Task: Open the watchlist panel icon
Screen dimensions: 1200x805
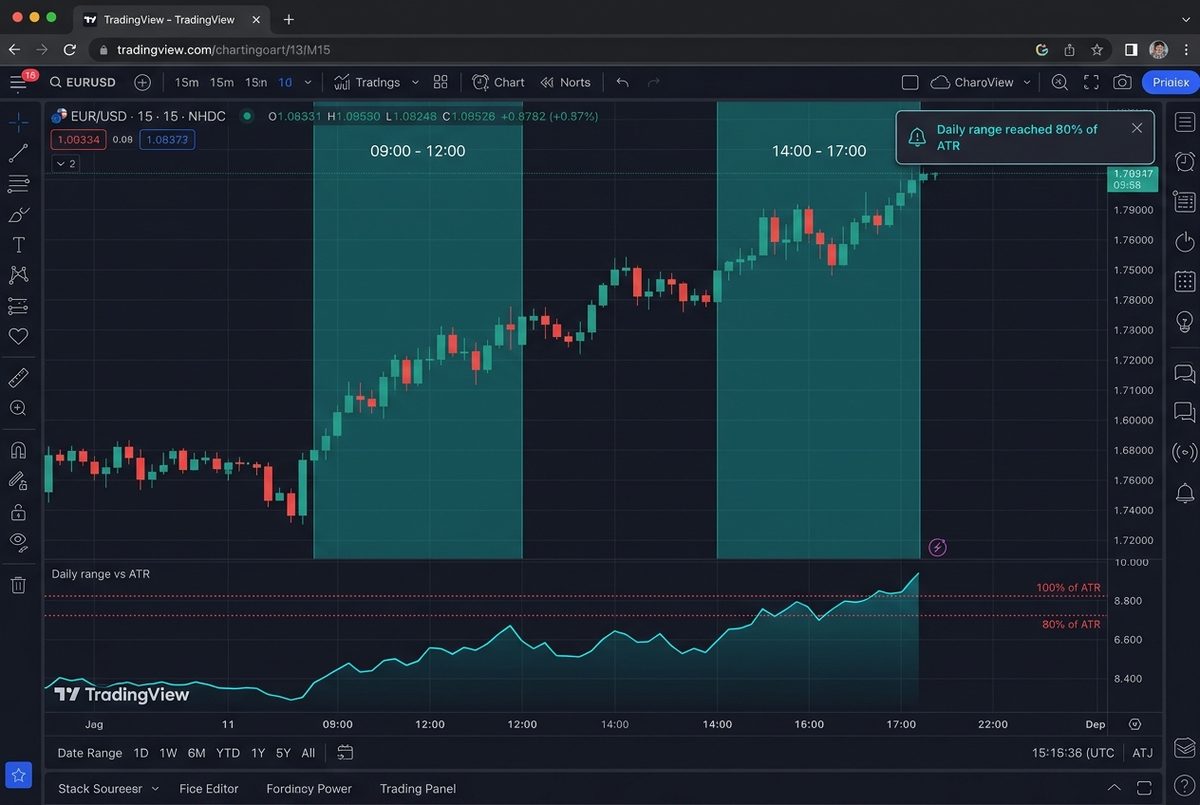Action: pyautogui.click(x=1185, y=122)
